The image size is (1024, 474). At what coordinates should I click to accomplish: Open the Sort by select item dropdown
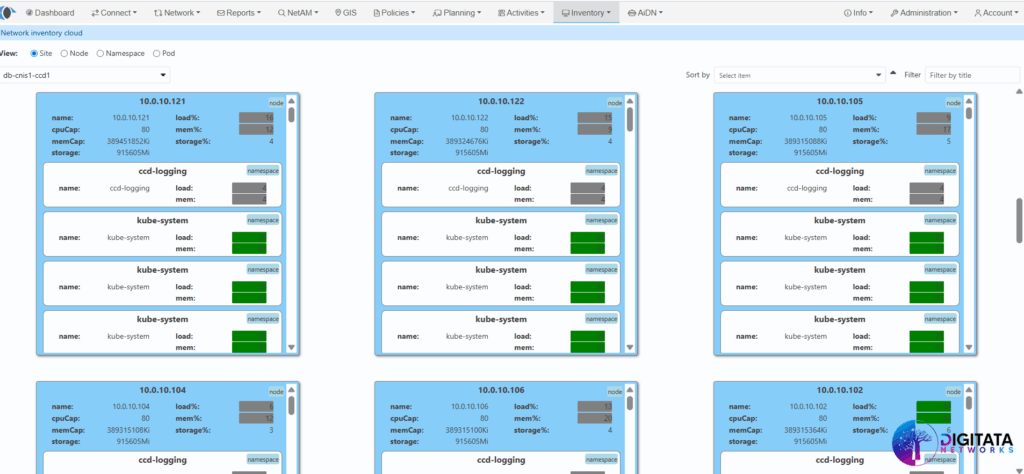tap(799, 75)
